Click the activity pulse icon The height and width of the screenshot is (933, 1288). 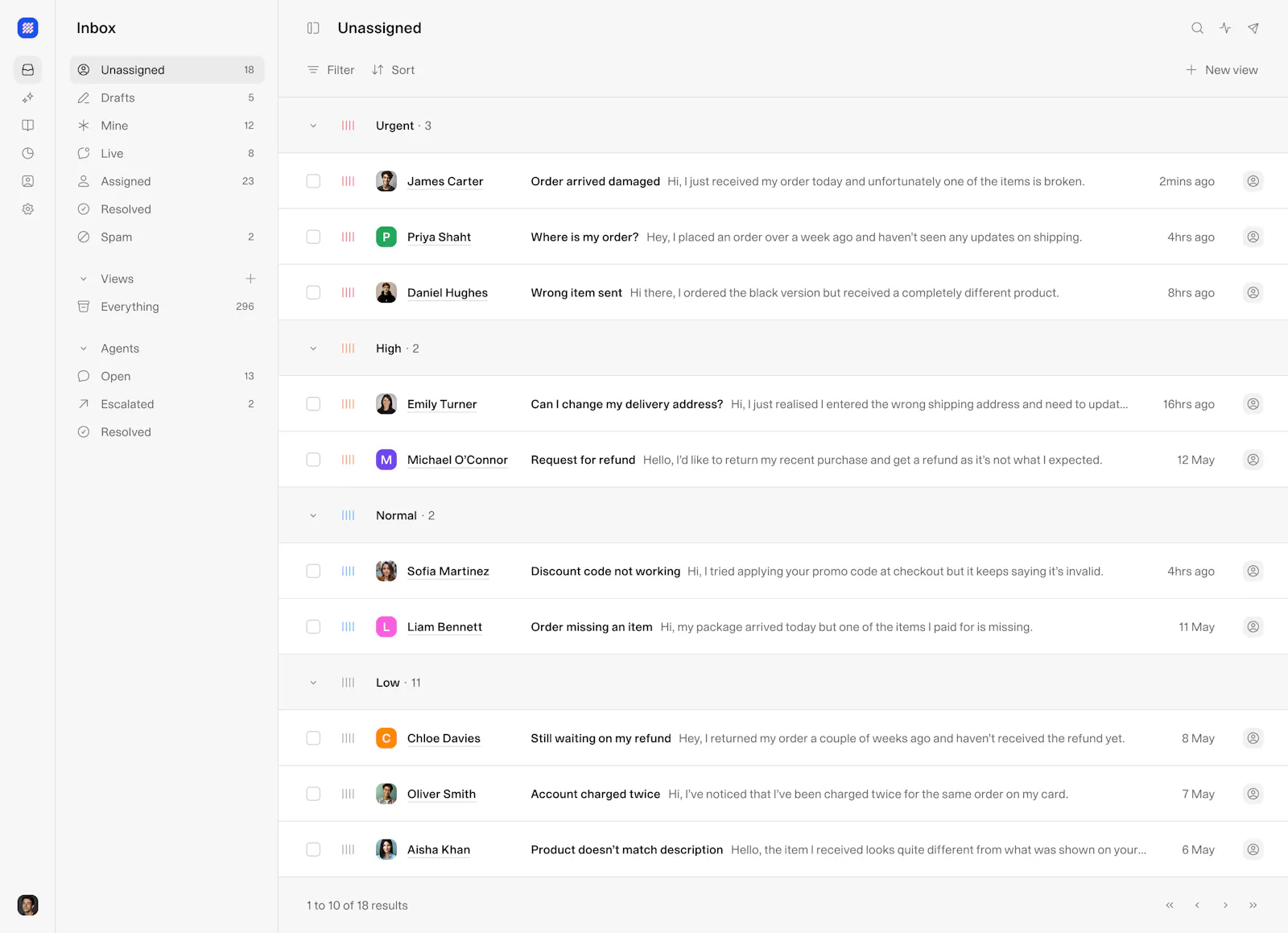[x=1225, y=28]
